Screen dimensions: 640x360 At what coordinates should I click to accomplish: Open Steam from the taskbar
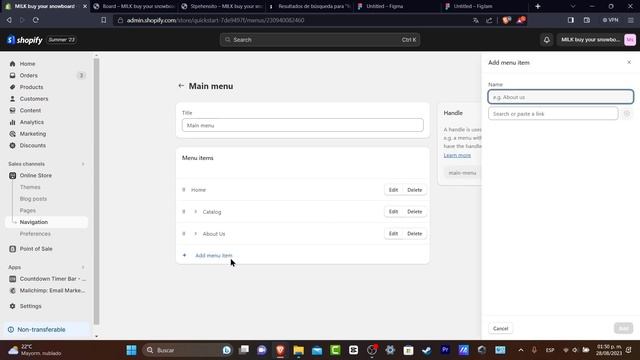427,350
